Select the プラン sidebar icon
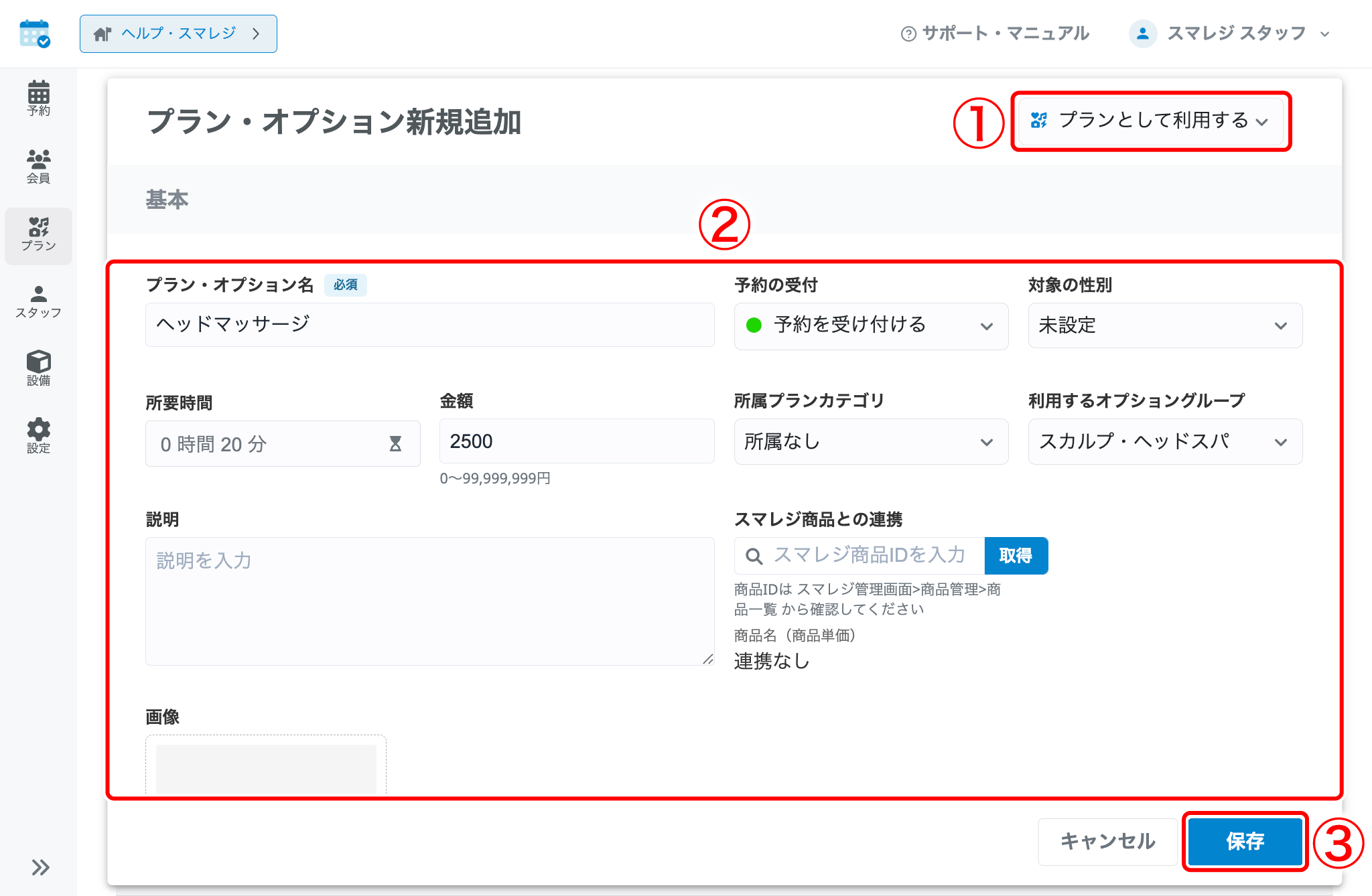Screen dimensions: 1372x896 point(38,235)
